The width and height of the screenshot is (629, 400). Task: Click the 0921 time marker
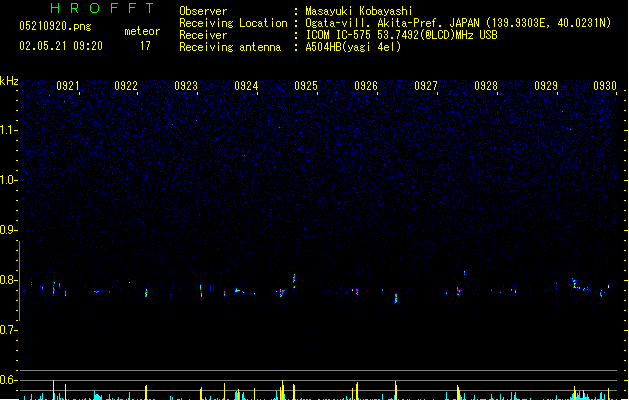[x=68, y=86]
